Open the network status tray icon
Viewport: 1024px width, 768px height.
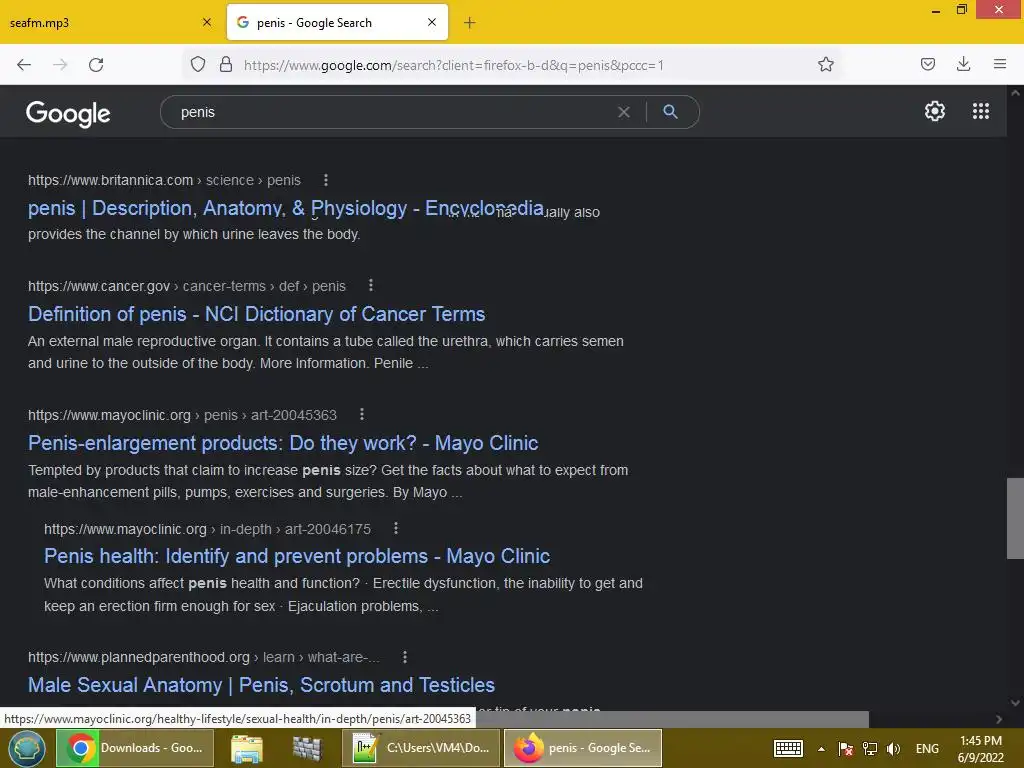(870, 749)
